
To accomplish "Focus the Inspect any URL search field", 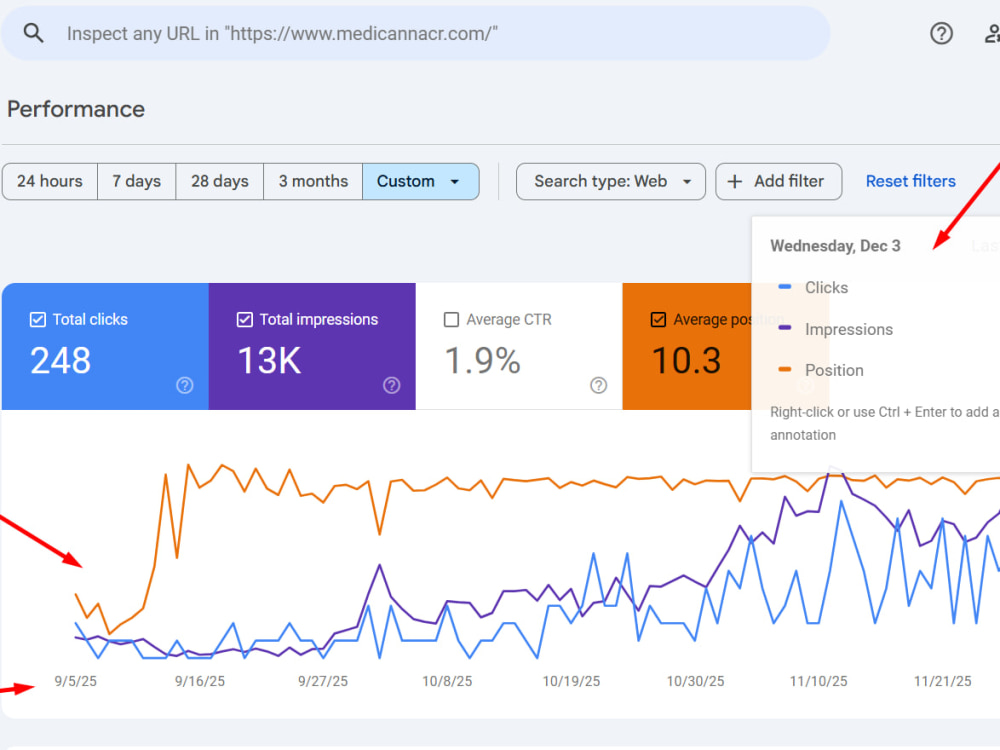I will click(x=415, y=33).
